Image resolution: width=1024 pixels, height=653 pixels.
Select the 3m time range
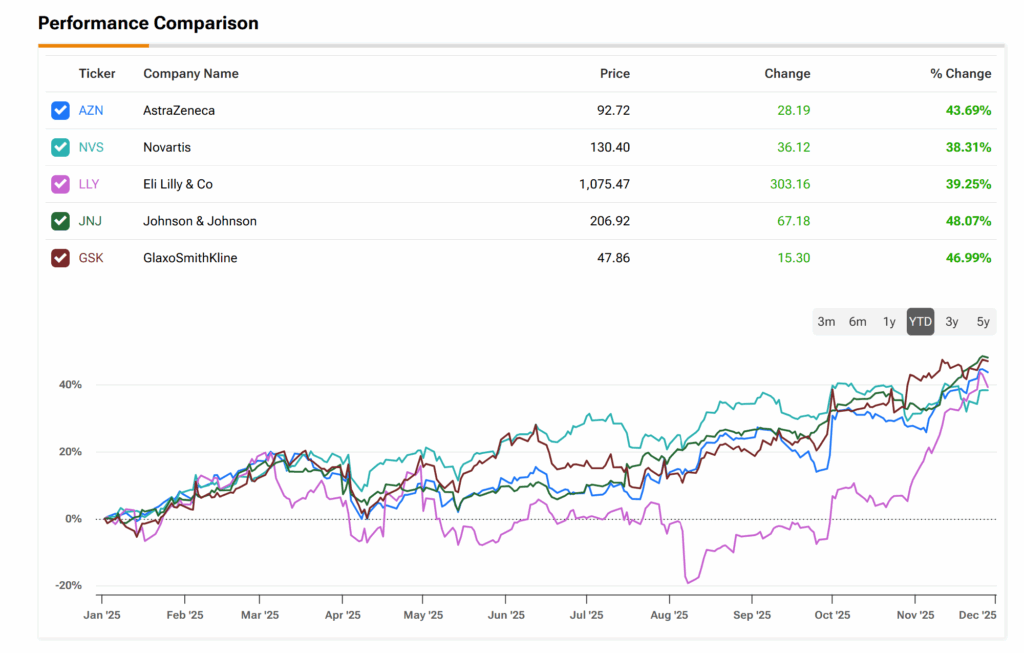point(826,321)
